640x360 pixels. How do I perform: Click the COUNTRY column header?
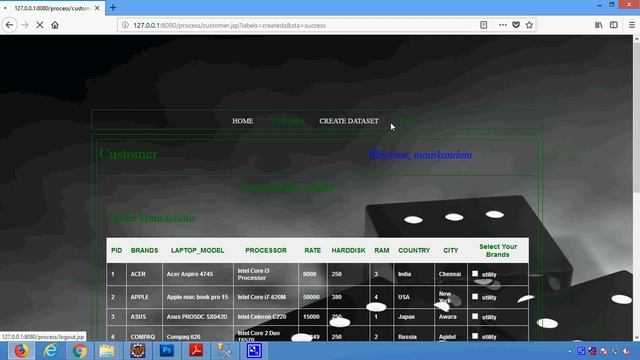tap(414, 250)
